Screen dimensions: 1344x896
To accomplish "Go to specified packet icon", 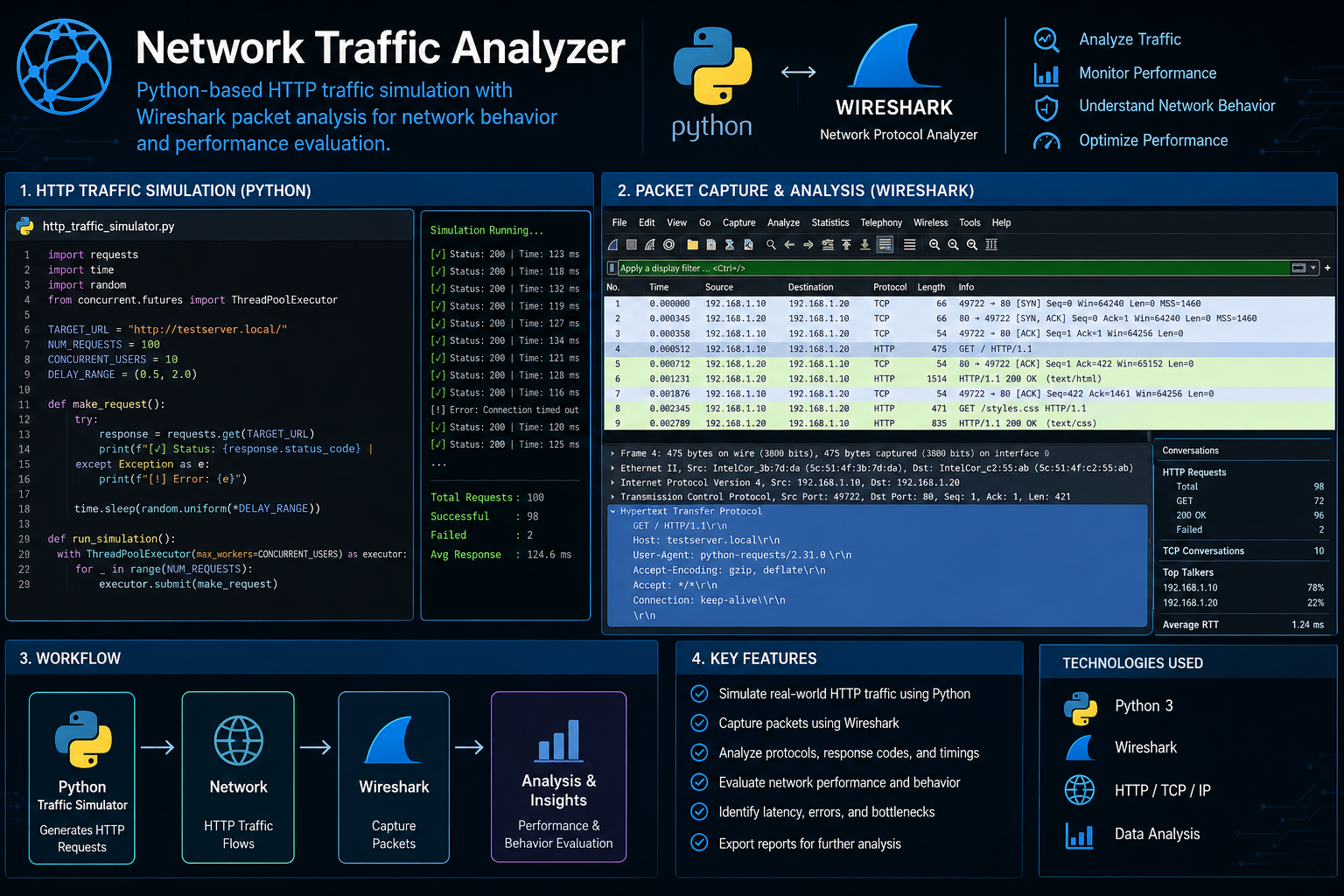I will point(828,245).
